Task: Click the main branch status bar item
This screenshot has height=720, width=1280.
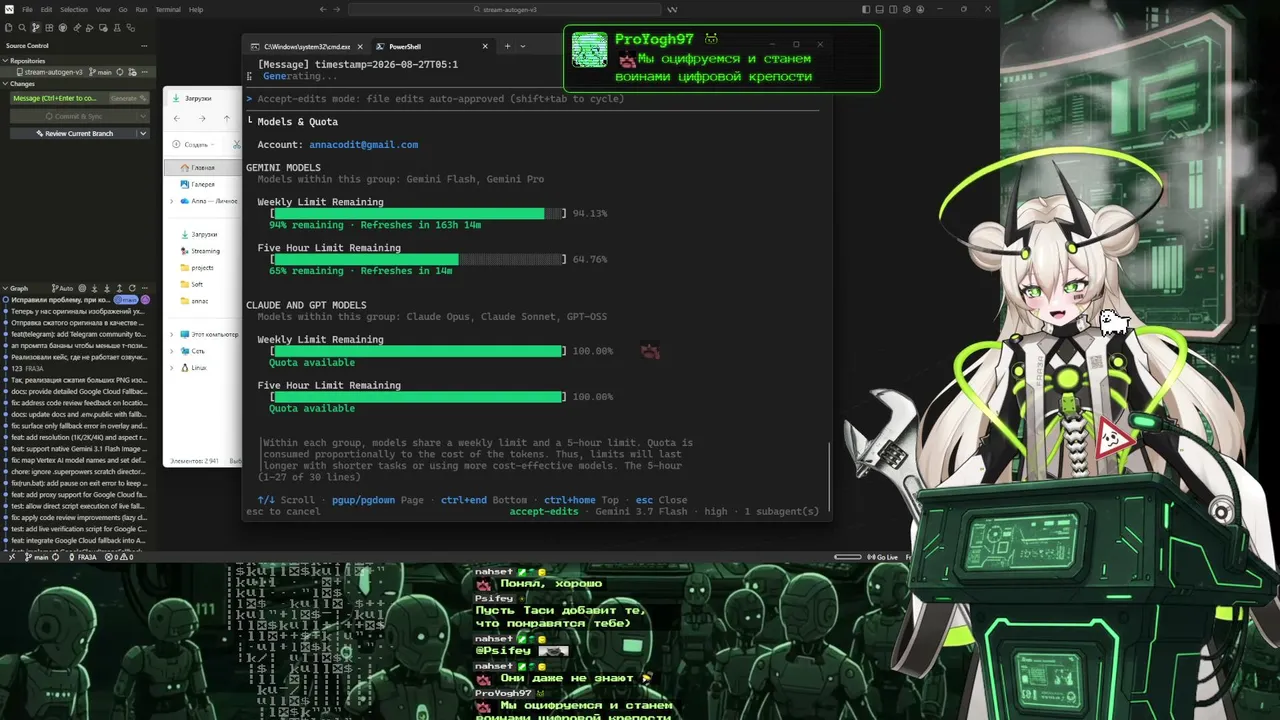Action: [38, 557]
